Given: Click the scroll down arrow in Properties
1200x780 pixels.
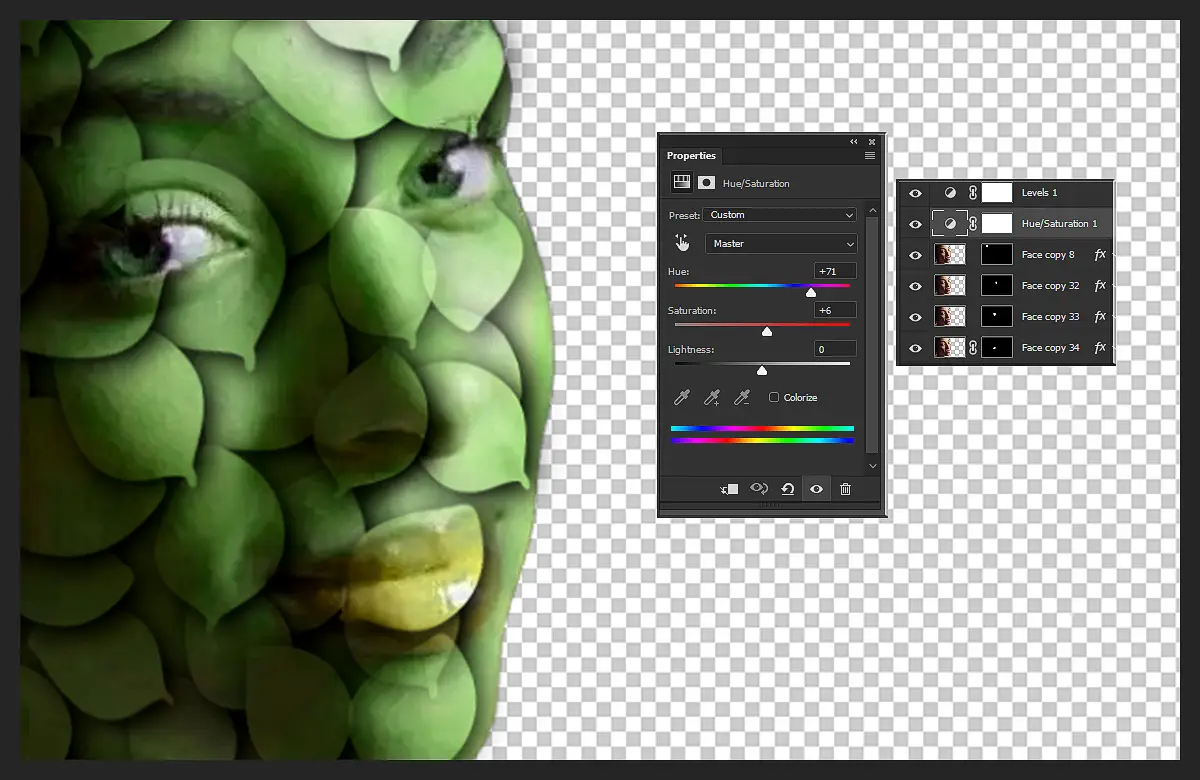Looking at the screenshot, I should [x=872, y=466].
